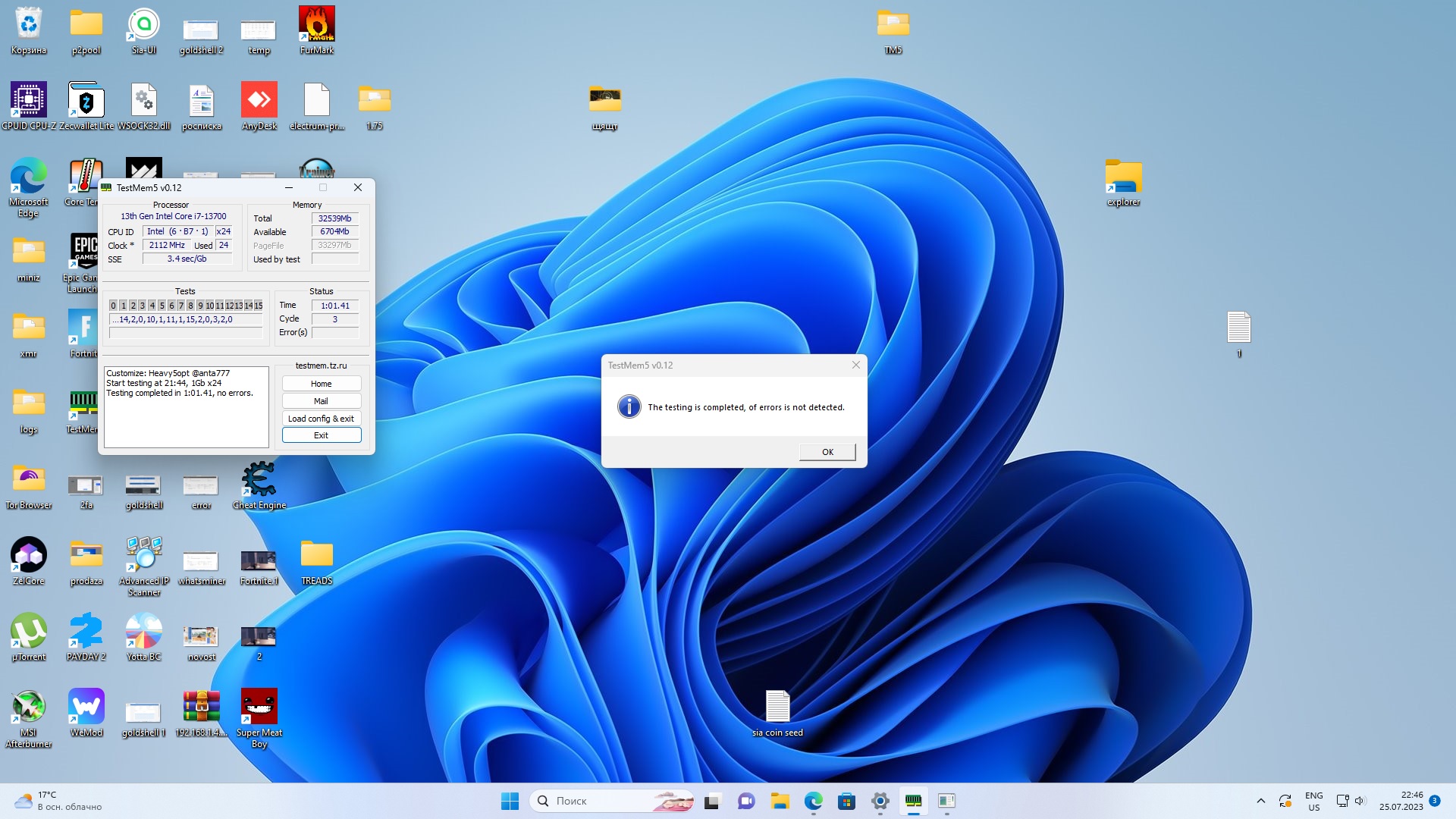This screenshot has width=1456, height=819.
Task: Select the AnyDesk desktop shortcut
Action: (x=259, y=102)
